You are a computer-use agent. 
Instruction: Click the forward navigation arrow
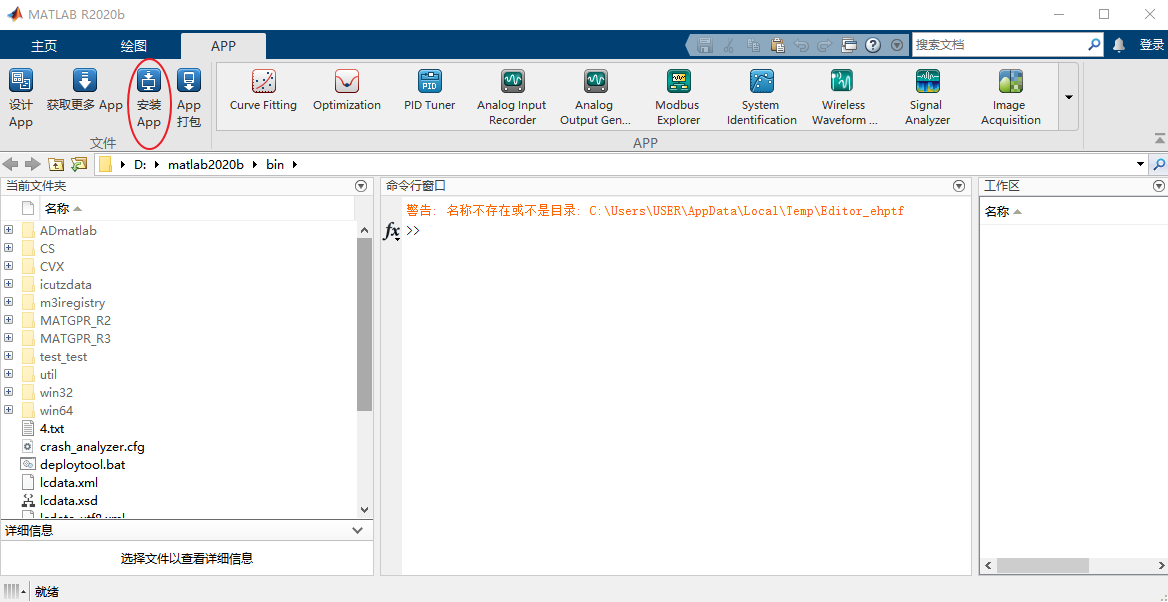click(x=32, y=164)
